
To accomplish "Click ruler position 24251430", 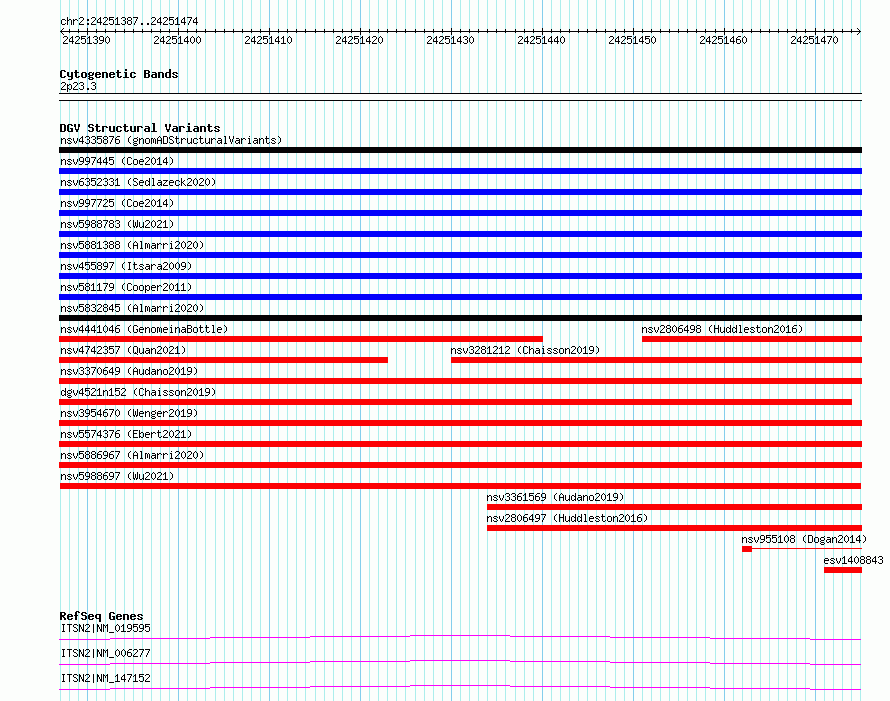I will click(450, 40).
